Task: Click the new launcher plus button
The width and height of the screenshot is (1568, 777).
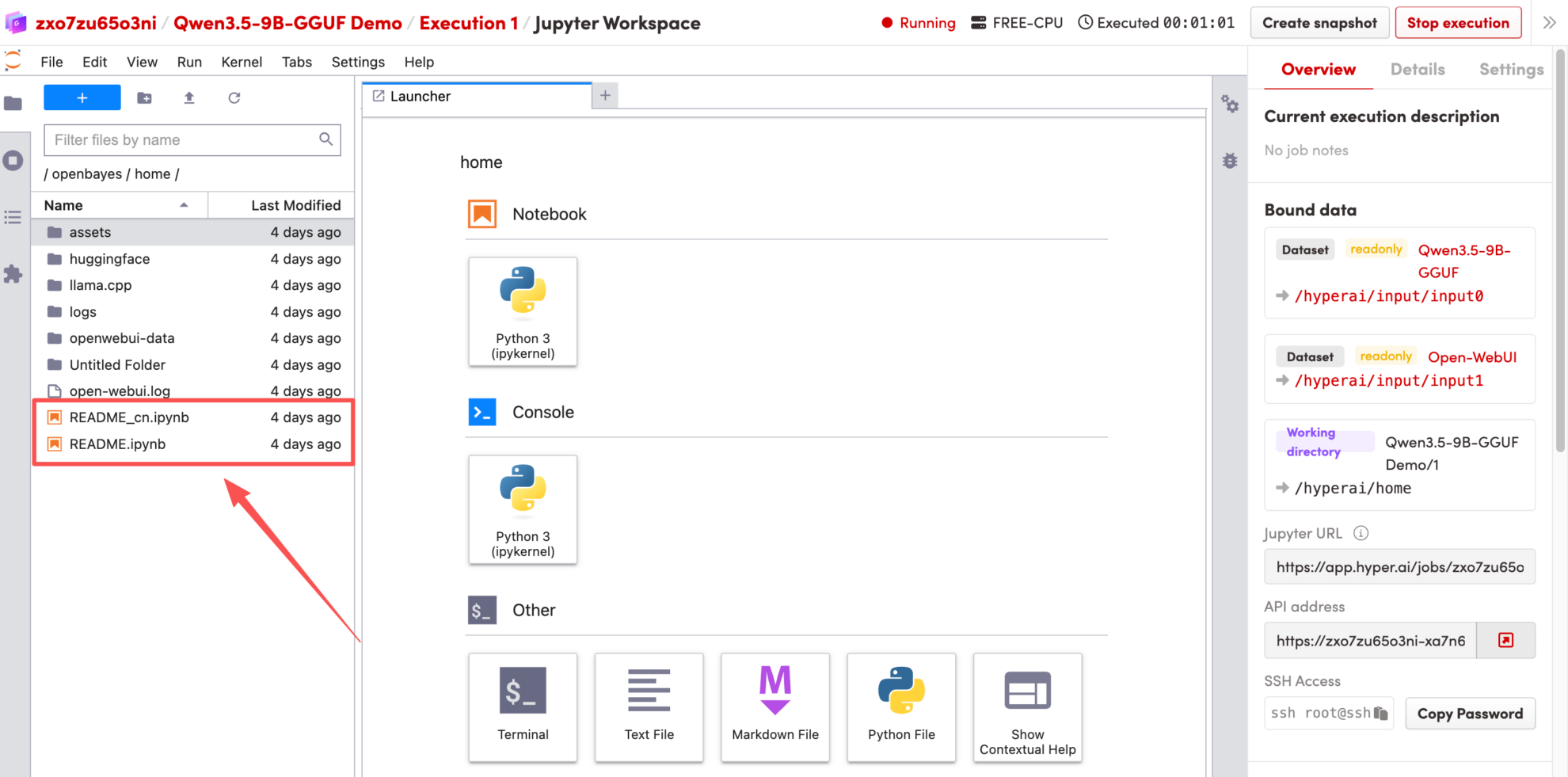Action: [x=82, y=97]
